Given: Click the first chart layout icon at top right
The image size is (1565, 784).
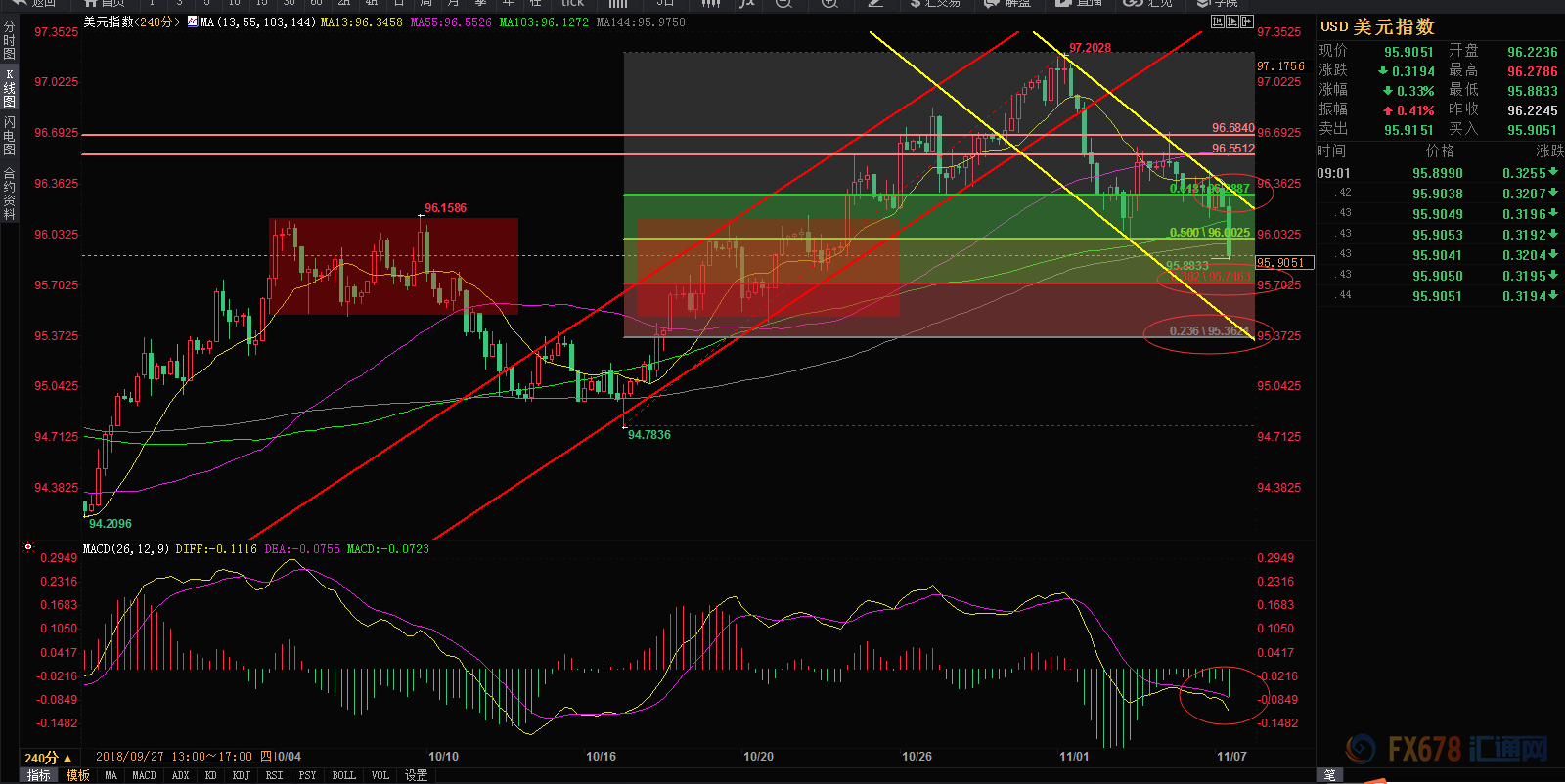Looking at the screenshot, I should click(1218, 22).
